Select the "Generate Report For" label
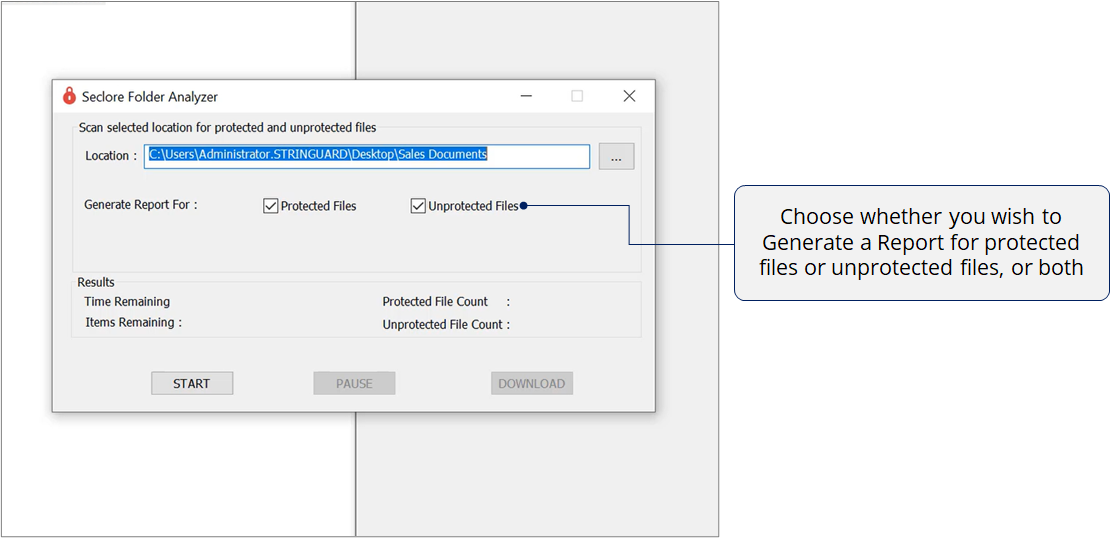1110x538 pixels. click(141, 205)
